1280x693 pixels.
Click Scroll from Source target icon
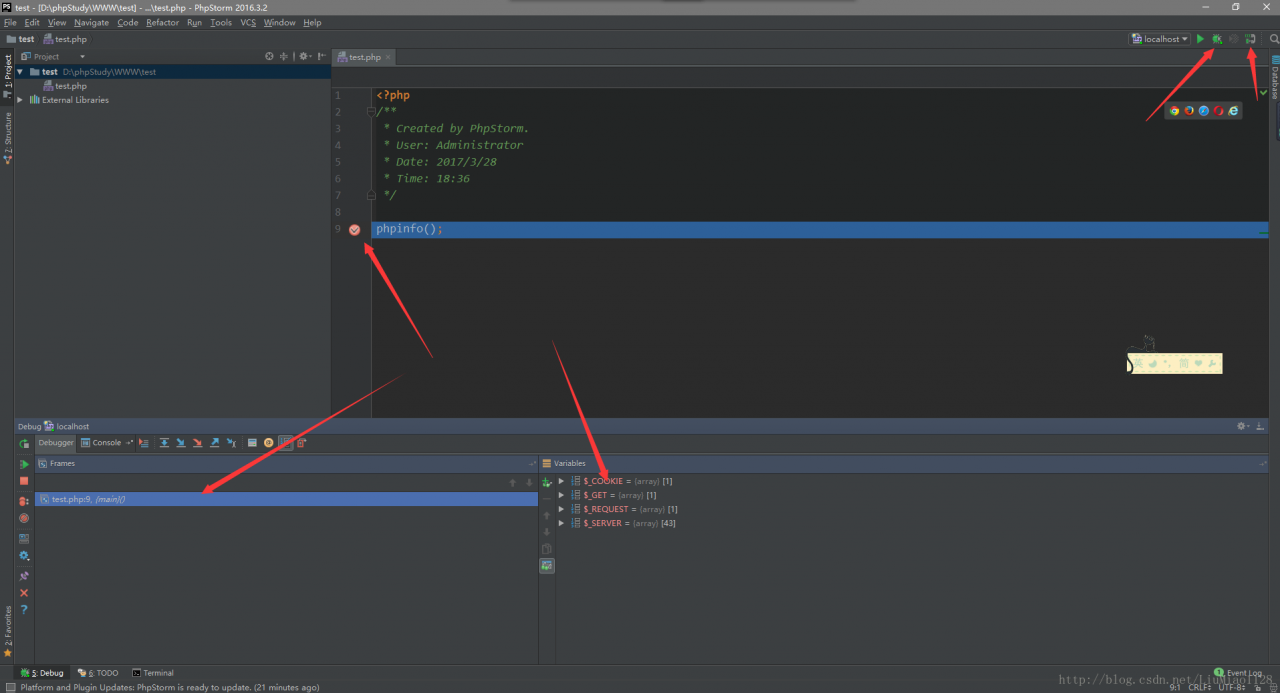269,56
